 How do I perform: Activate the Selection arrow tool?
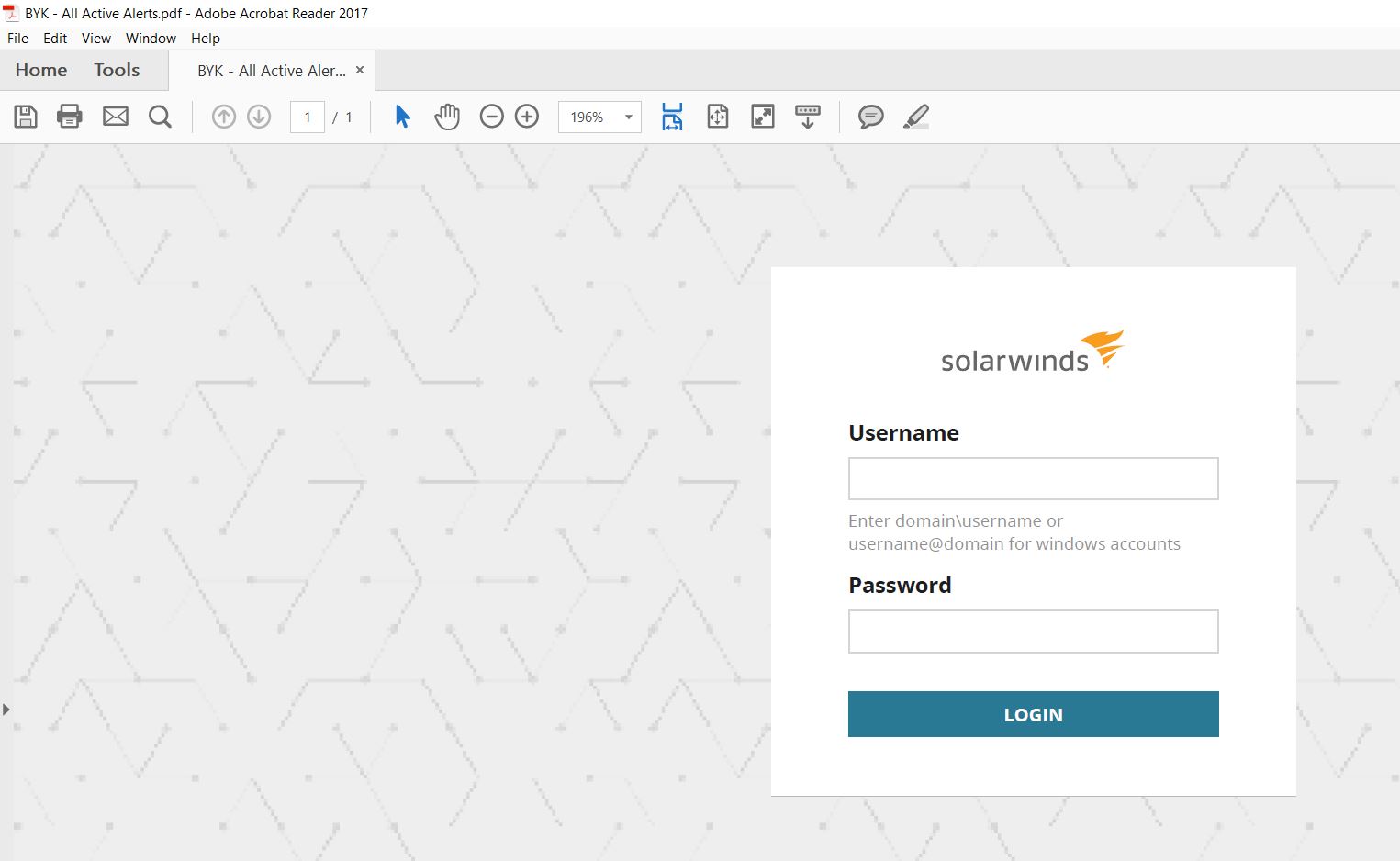click(x=402, y=117)
